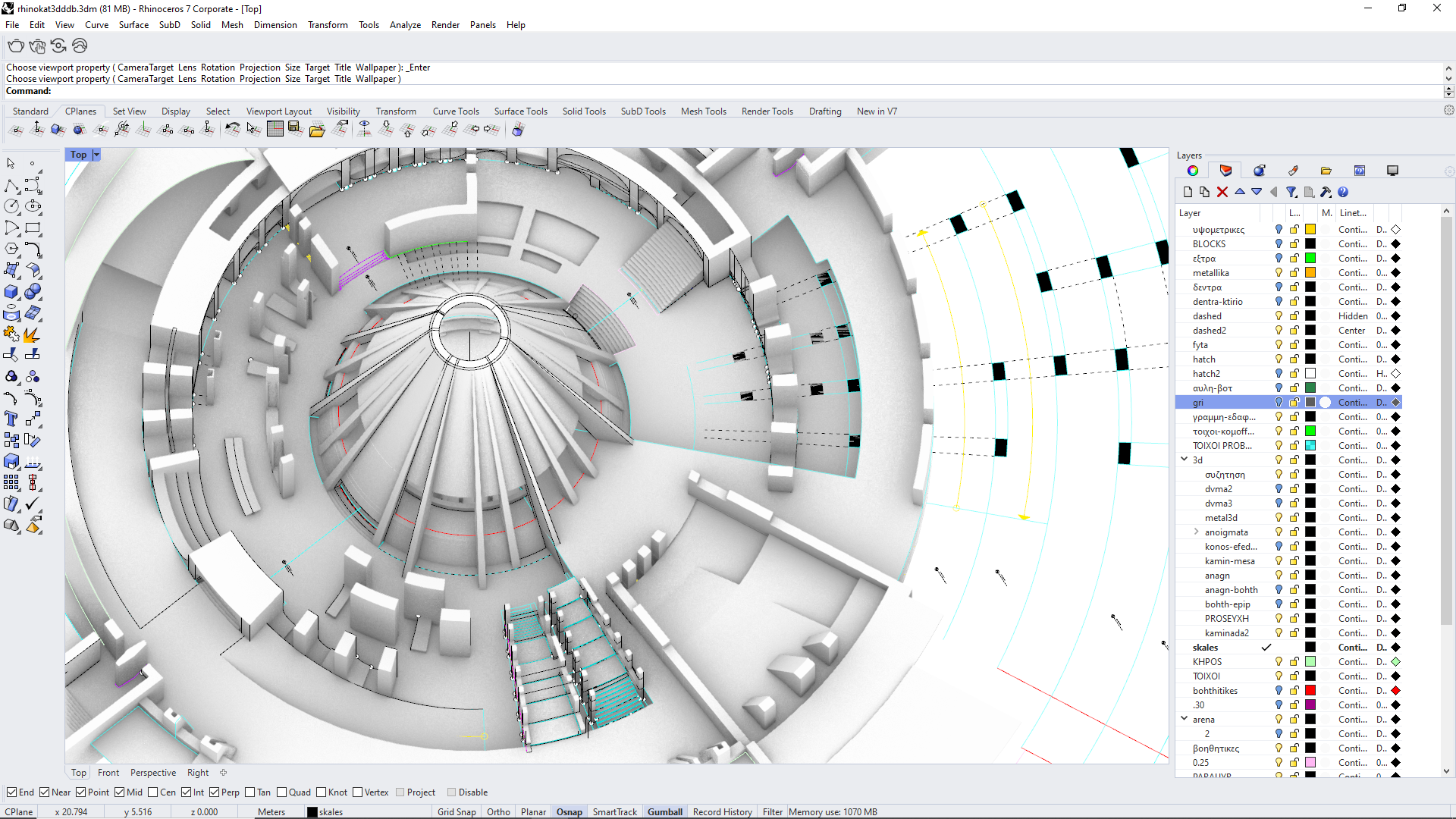
Task: Open linetype dropdown for dashed layer
Action: 1353,316
